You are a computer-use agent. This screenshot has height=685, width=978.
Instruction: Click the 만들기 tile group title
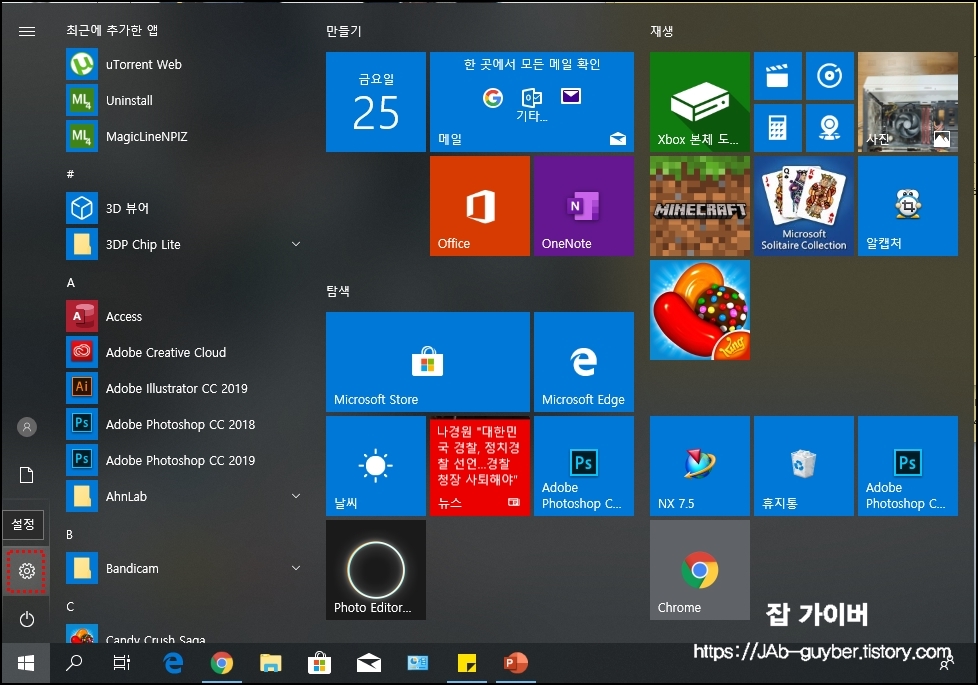344,31
